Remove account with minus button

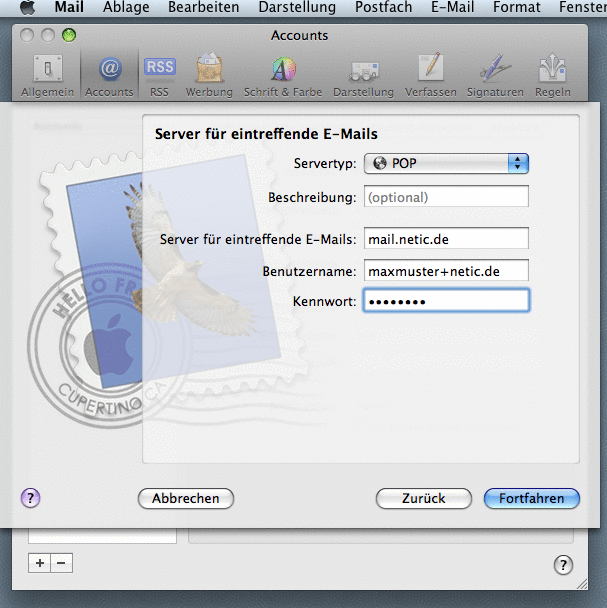(x=61, y=563)
